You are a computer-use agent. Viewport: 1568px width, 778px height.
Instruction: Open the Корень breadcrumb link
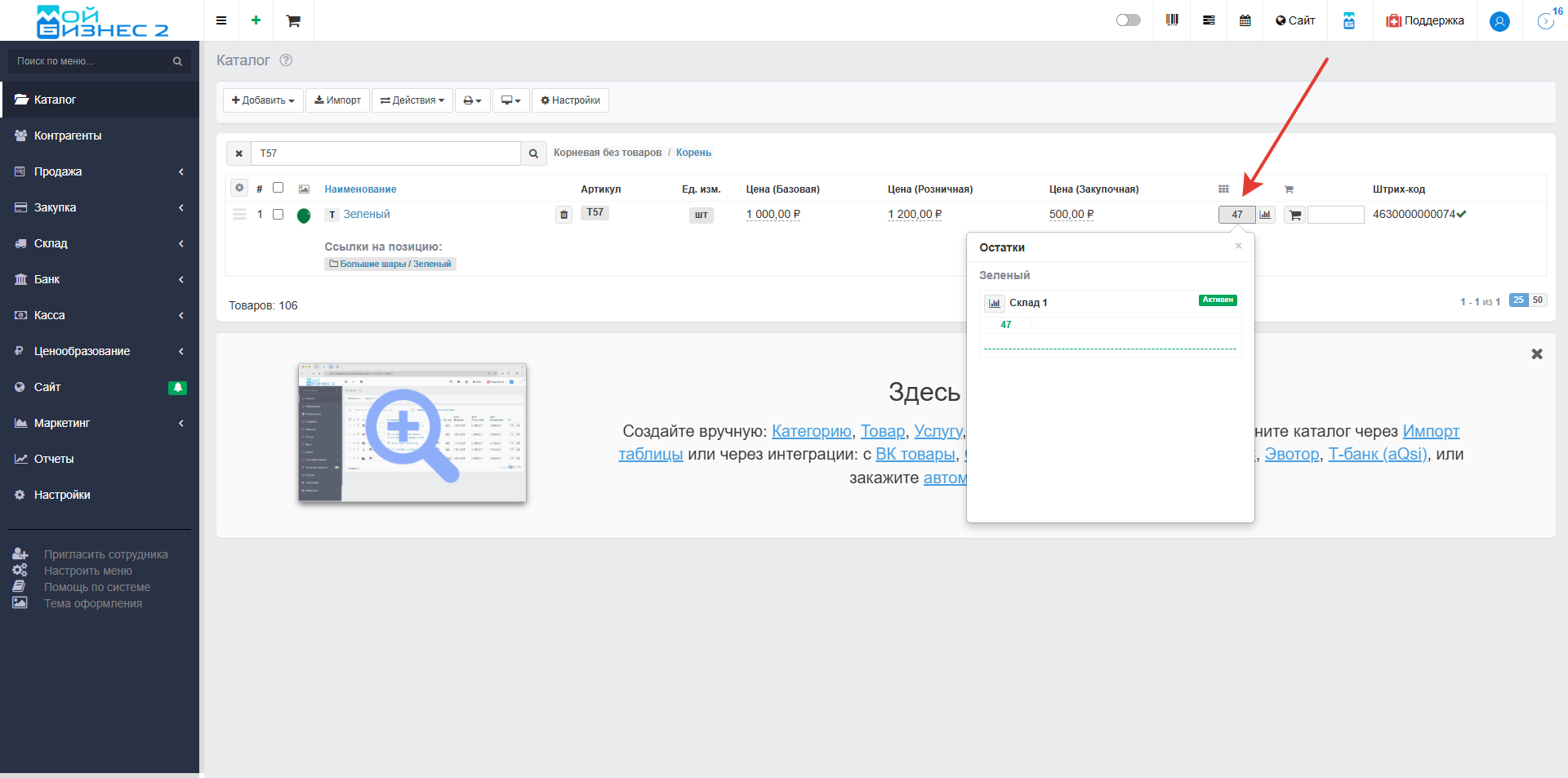(693, 153)
